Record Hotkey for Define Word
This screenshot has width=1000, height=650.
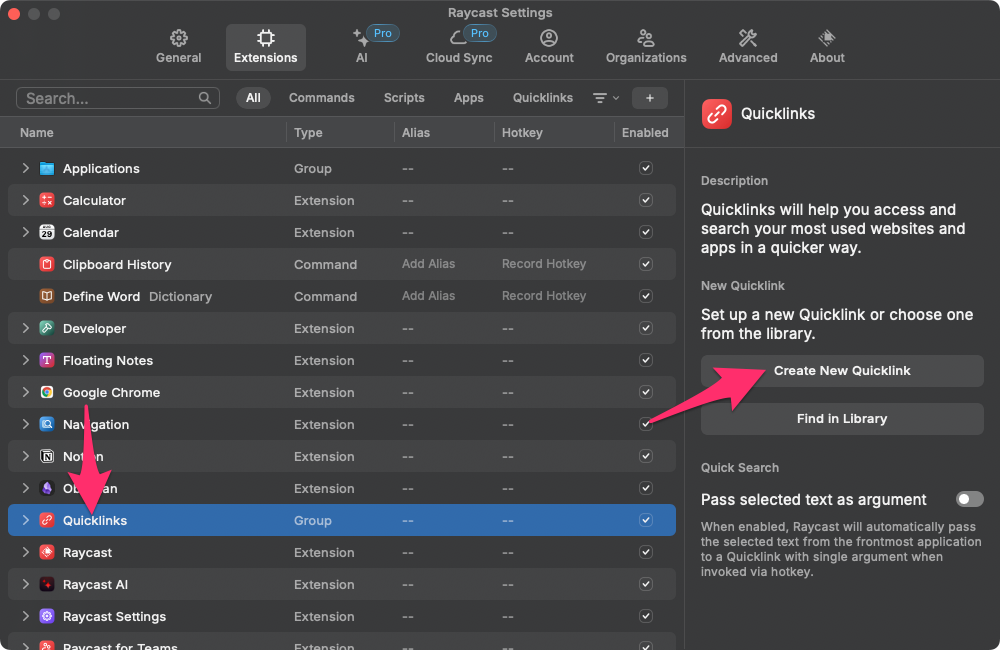(x=544, y=295)
